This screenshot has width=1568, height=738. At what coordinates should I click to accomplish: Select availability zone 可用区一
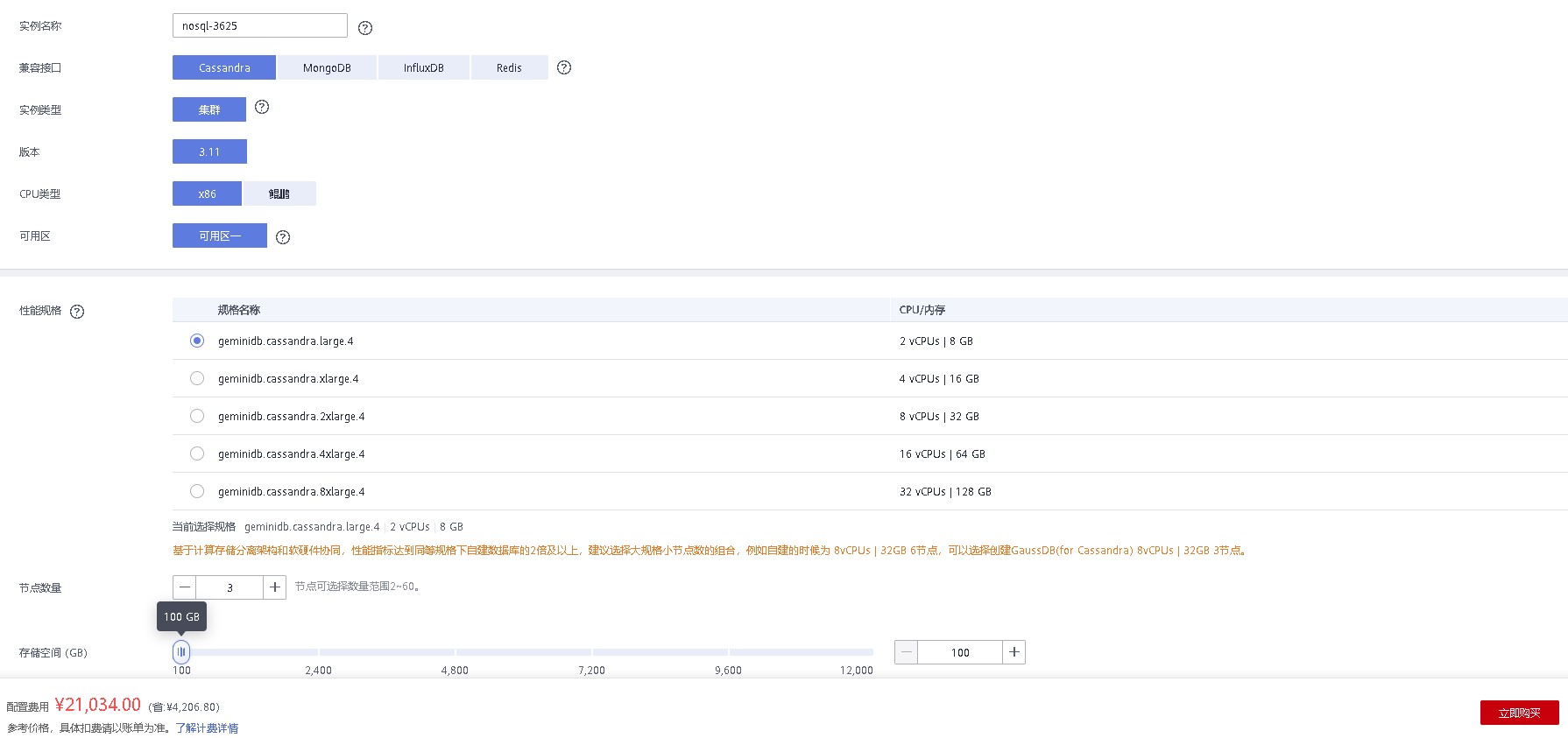tap(220, 235)
